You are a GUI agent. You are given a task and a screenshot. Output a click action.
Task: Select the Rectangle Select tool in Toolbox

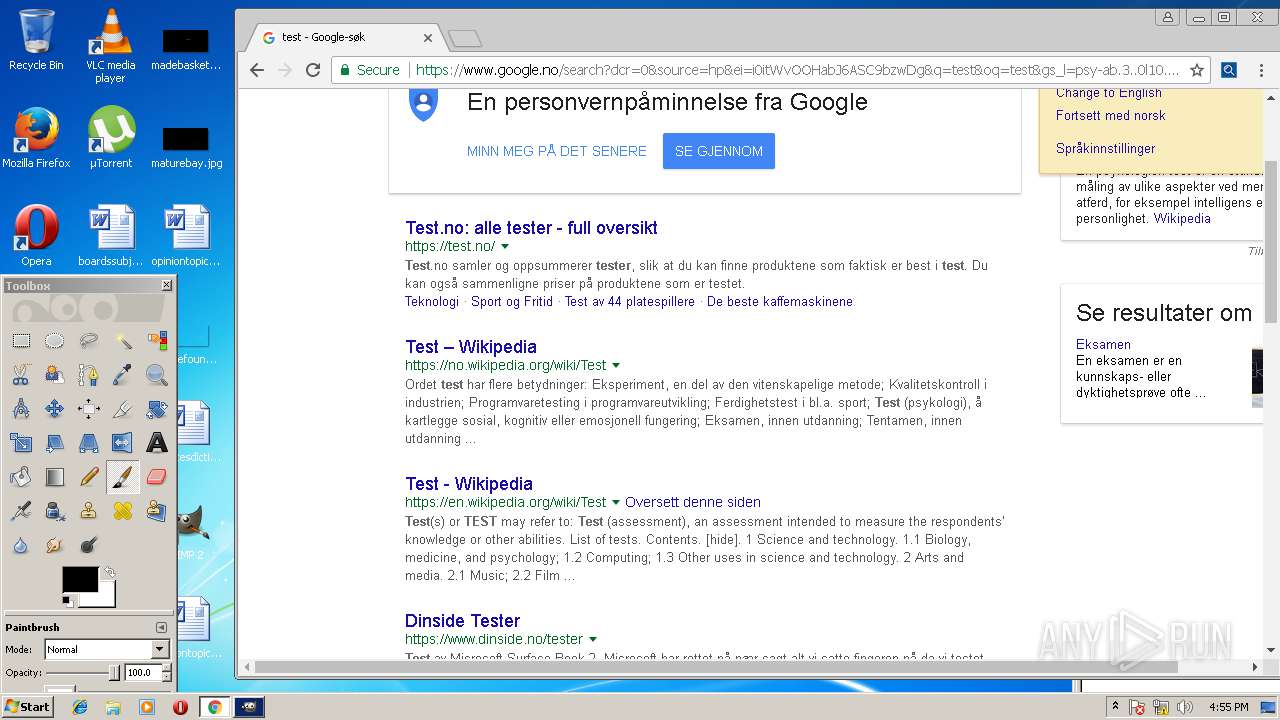tap(21, 341)
